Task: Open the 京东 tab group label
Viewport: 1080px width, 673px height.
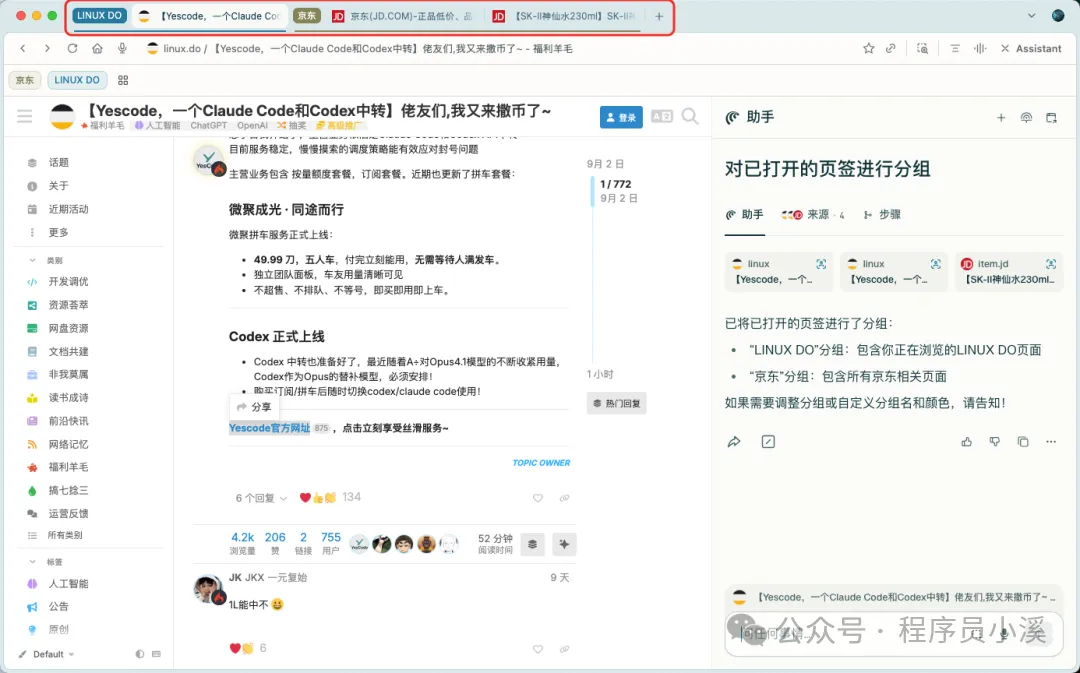Action: 307,15
